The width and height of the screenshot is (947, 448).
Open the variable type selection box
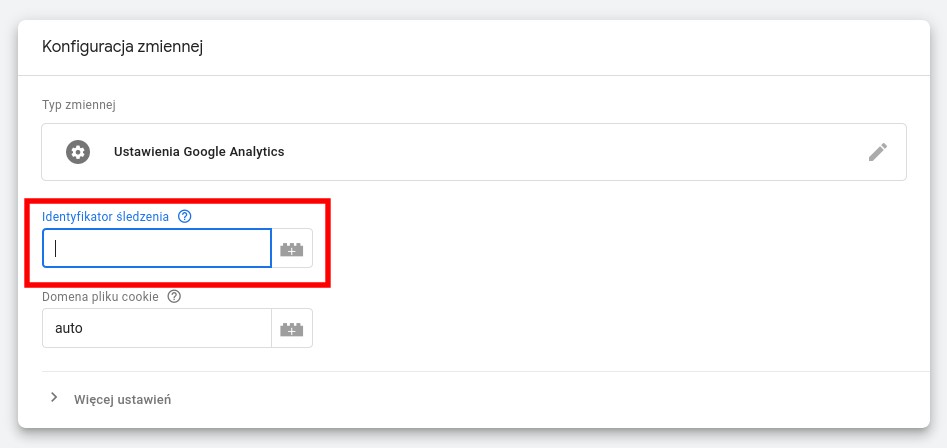474,152
